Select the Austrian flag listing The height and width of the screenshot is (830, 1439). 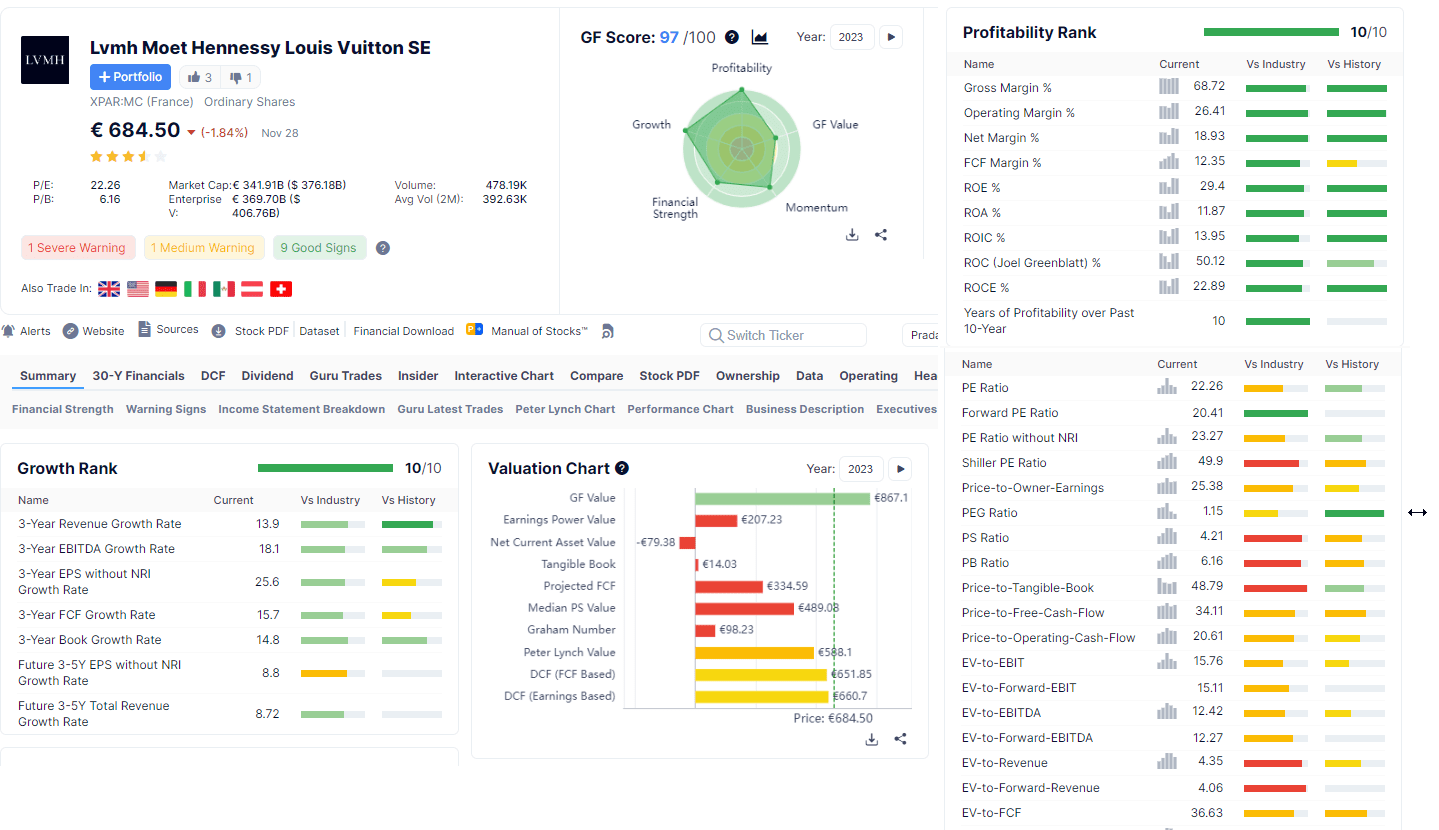pyautogui.click(x=253, y=289)
